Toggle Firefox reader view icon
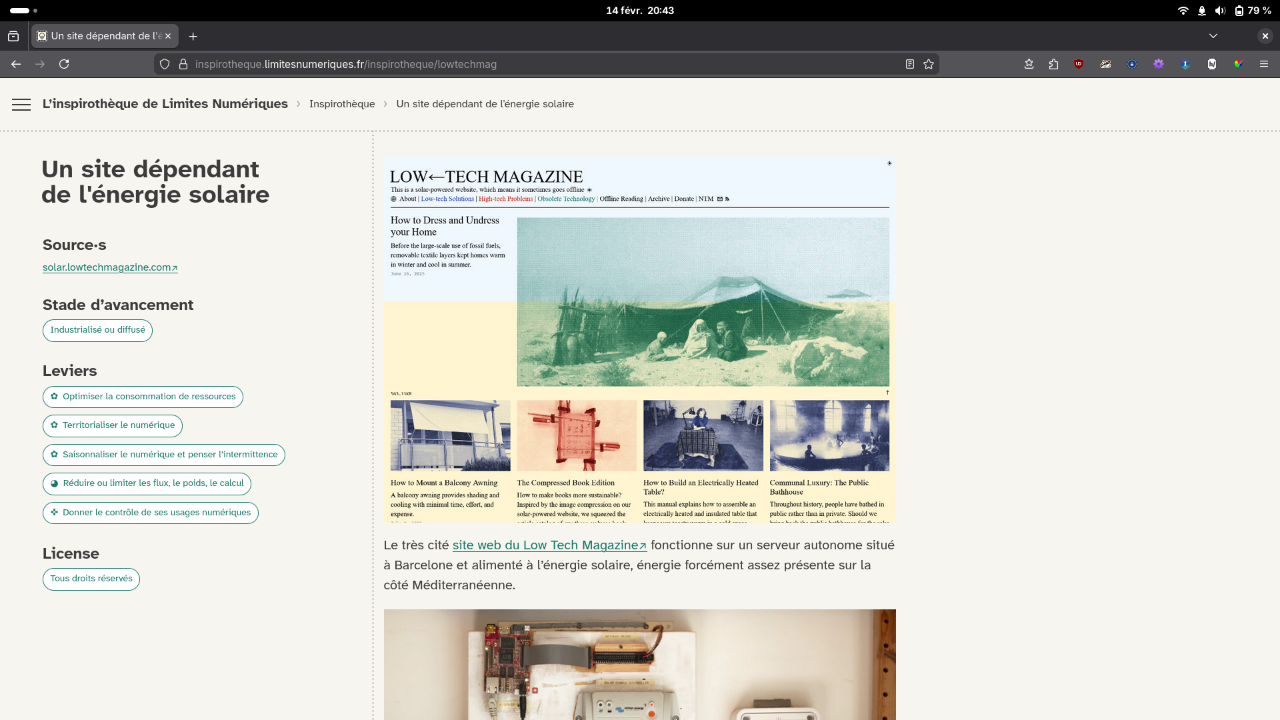Image resolution: width=1280 pixels, height=720 pixels. (x=909, y=64)
